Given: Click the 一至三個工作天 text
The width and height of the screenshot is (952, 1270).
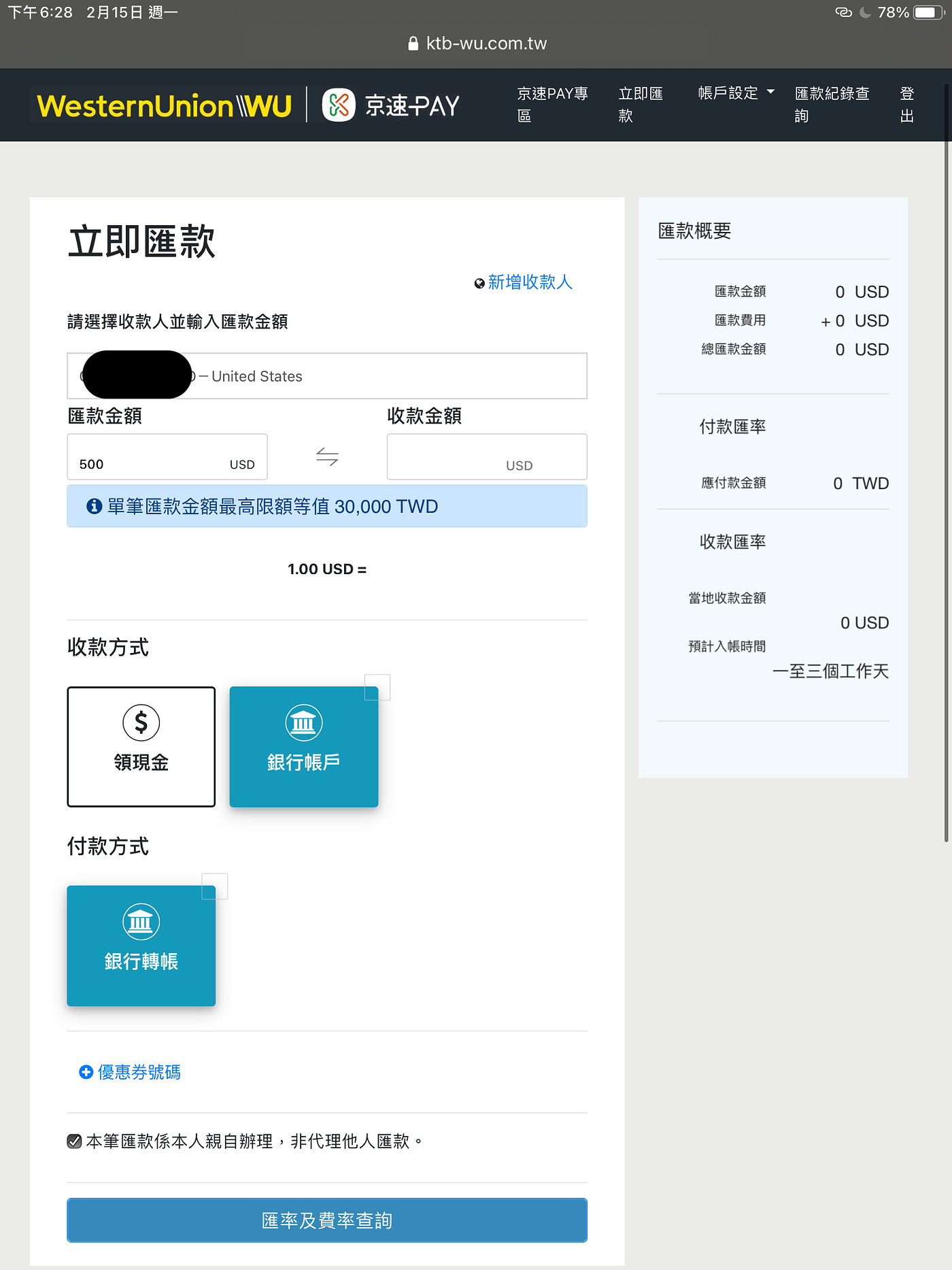Looking at the screenshot, I should click(830, 671).
